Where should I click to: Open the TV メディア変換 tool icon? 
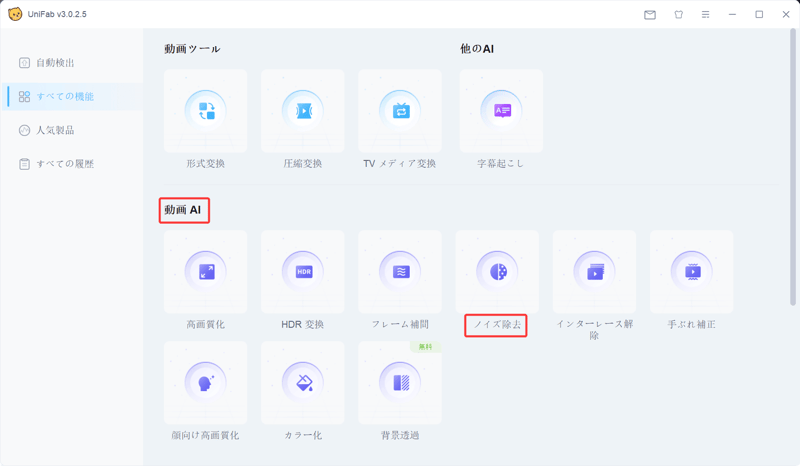point(400,111)
